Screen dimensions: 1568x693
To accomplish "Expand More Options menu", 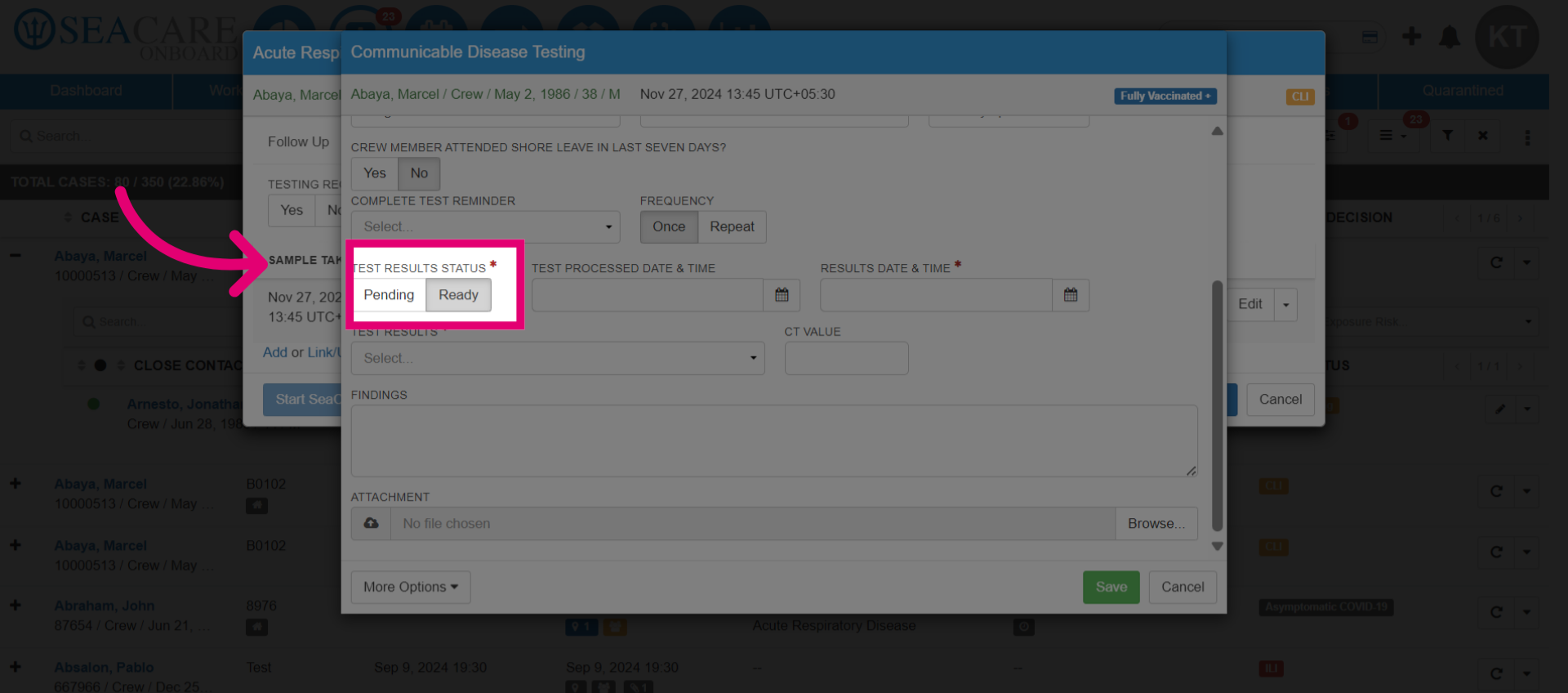I will [x=411, y=587].
